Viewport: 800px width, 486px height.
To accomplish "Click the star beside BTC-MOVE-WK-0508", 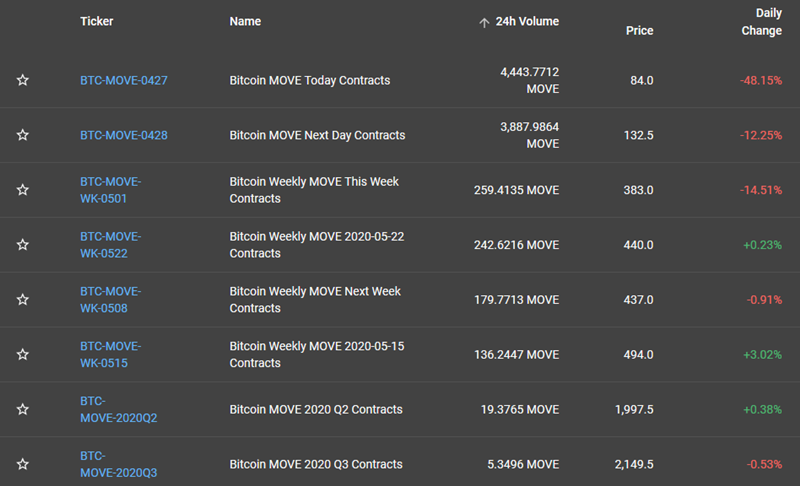I will coord(22,299).
